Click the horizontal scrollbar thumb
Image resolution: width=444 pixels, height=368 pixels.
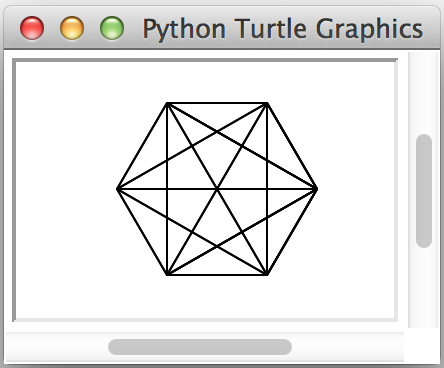(200, 347)
